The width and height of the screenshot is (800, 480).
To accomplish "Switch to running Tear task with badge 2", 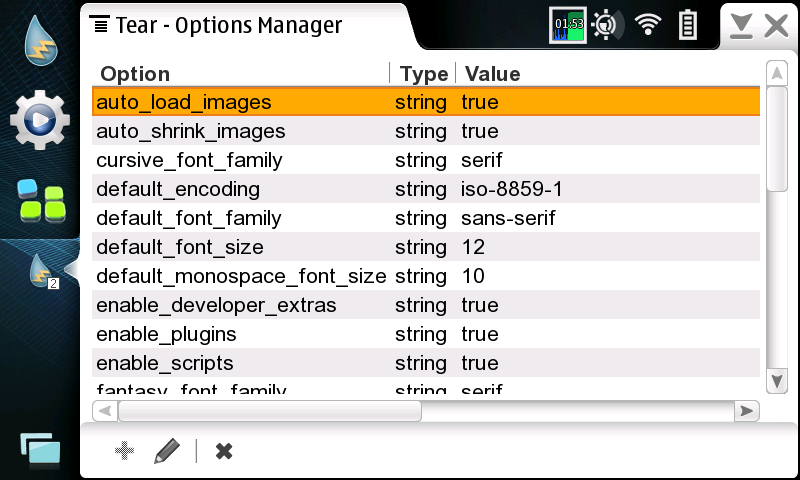I will click(43, 271).
